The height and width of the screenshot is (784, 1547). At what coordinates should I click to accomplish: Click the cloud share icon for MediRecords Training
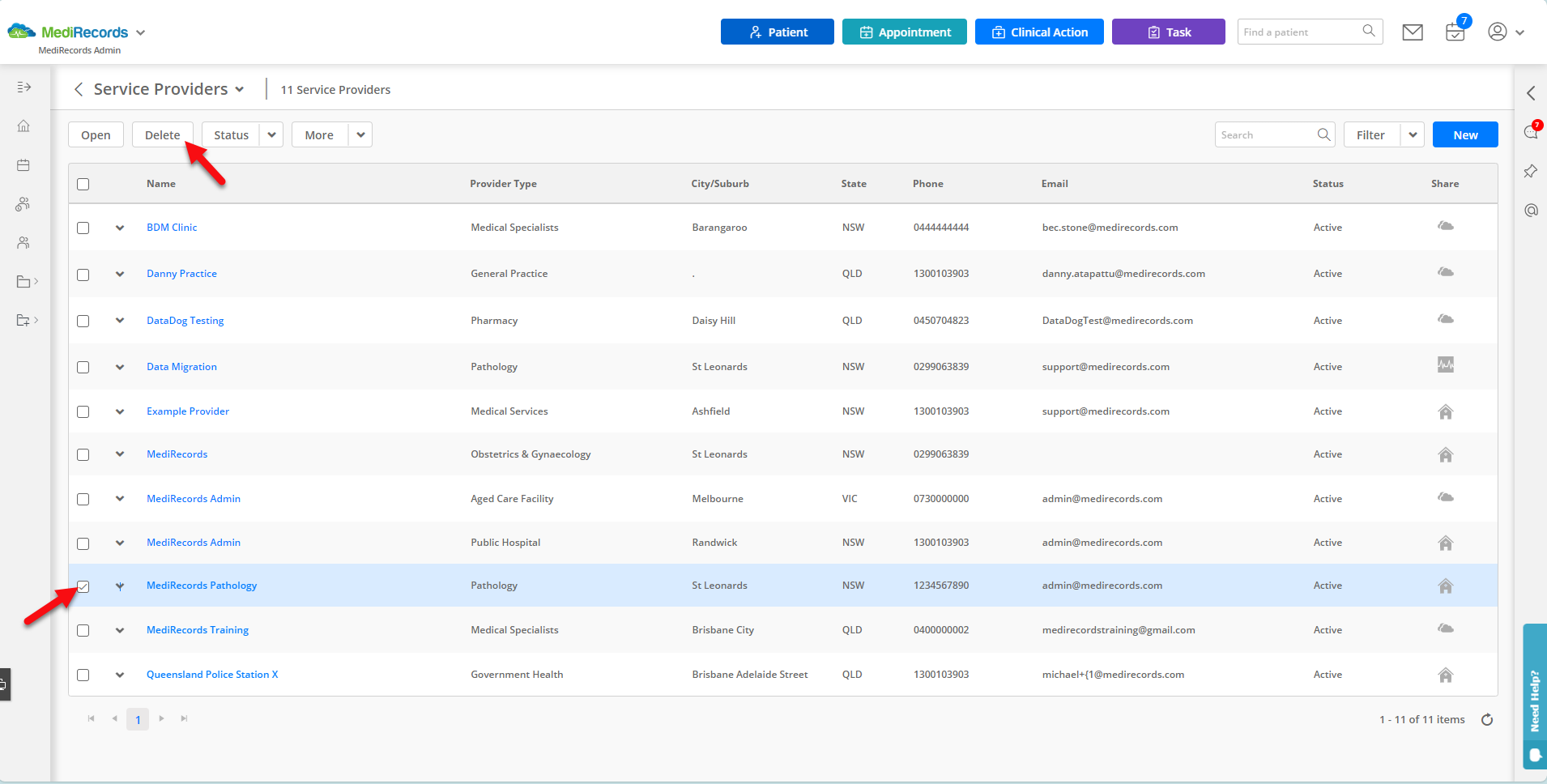(x=1445, y=628)
